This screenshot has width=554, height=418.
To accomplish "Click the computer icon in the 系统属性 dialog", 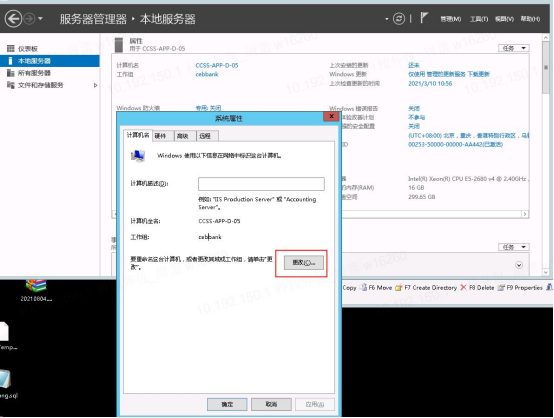I will [138, 155].
